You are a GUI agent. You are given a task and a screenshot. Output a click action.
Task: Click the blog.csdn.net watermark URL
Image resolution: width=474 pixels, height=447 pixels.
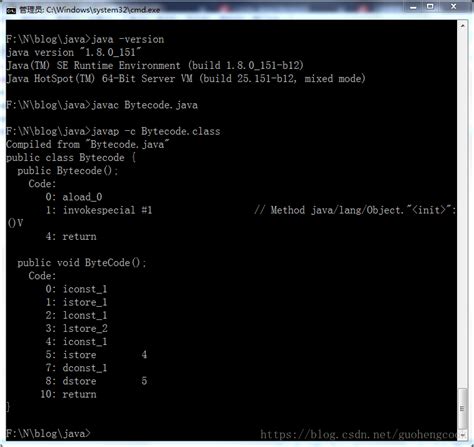coord(359,435)
